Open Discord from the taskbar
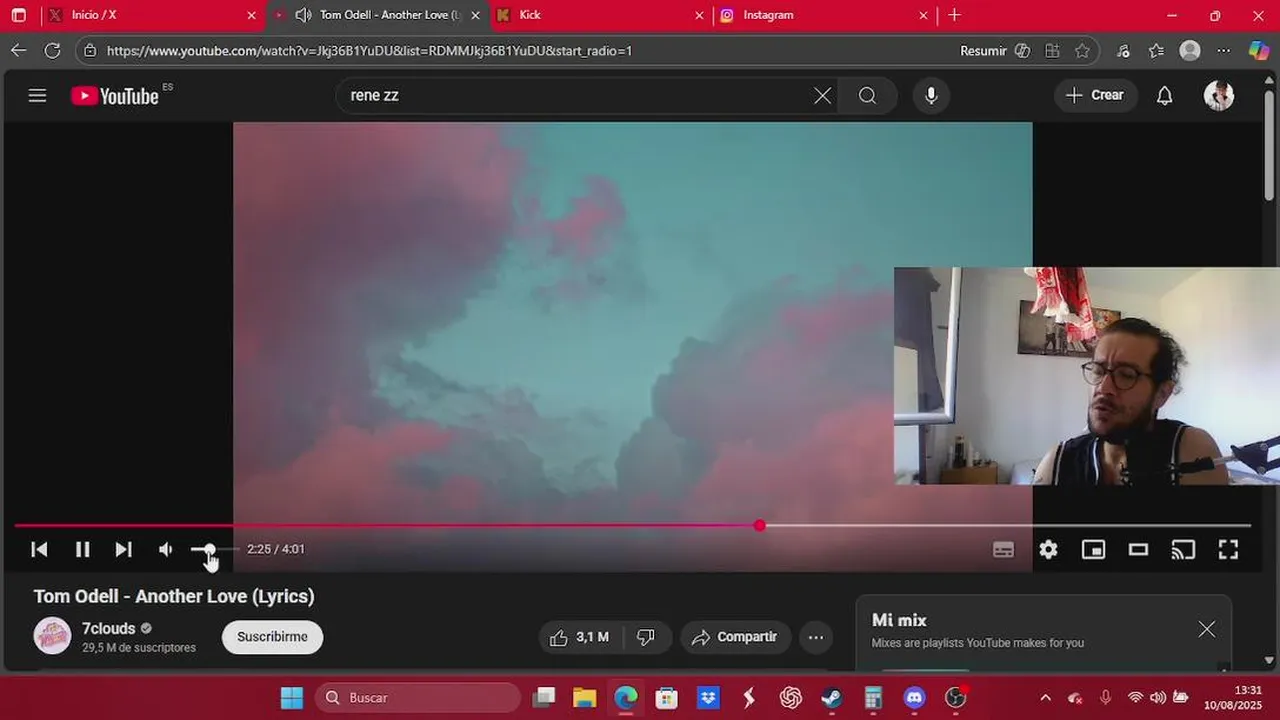Screen dimensions: 1280x720 point(914,697)
